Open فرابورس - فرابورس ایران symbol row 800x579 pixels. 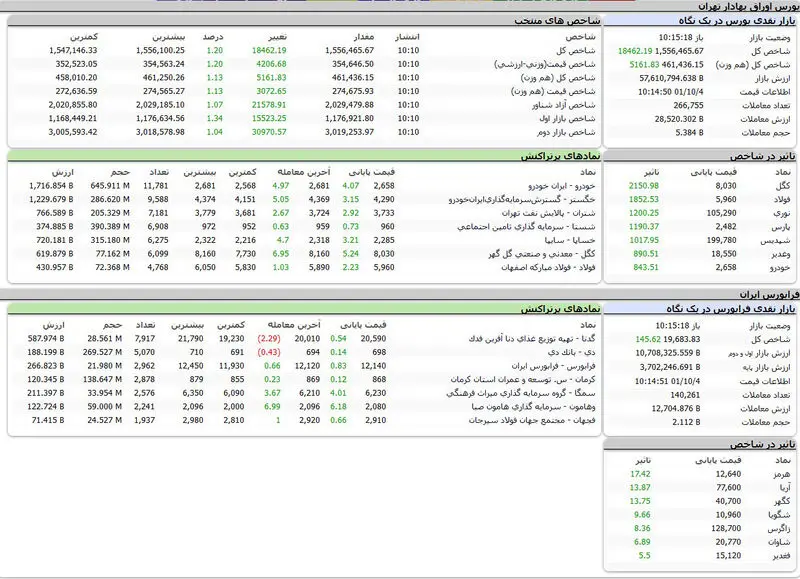click(554, 366)
